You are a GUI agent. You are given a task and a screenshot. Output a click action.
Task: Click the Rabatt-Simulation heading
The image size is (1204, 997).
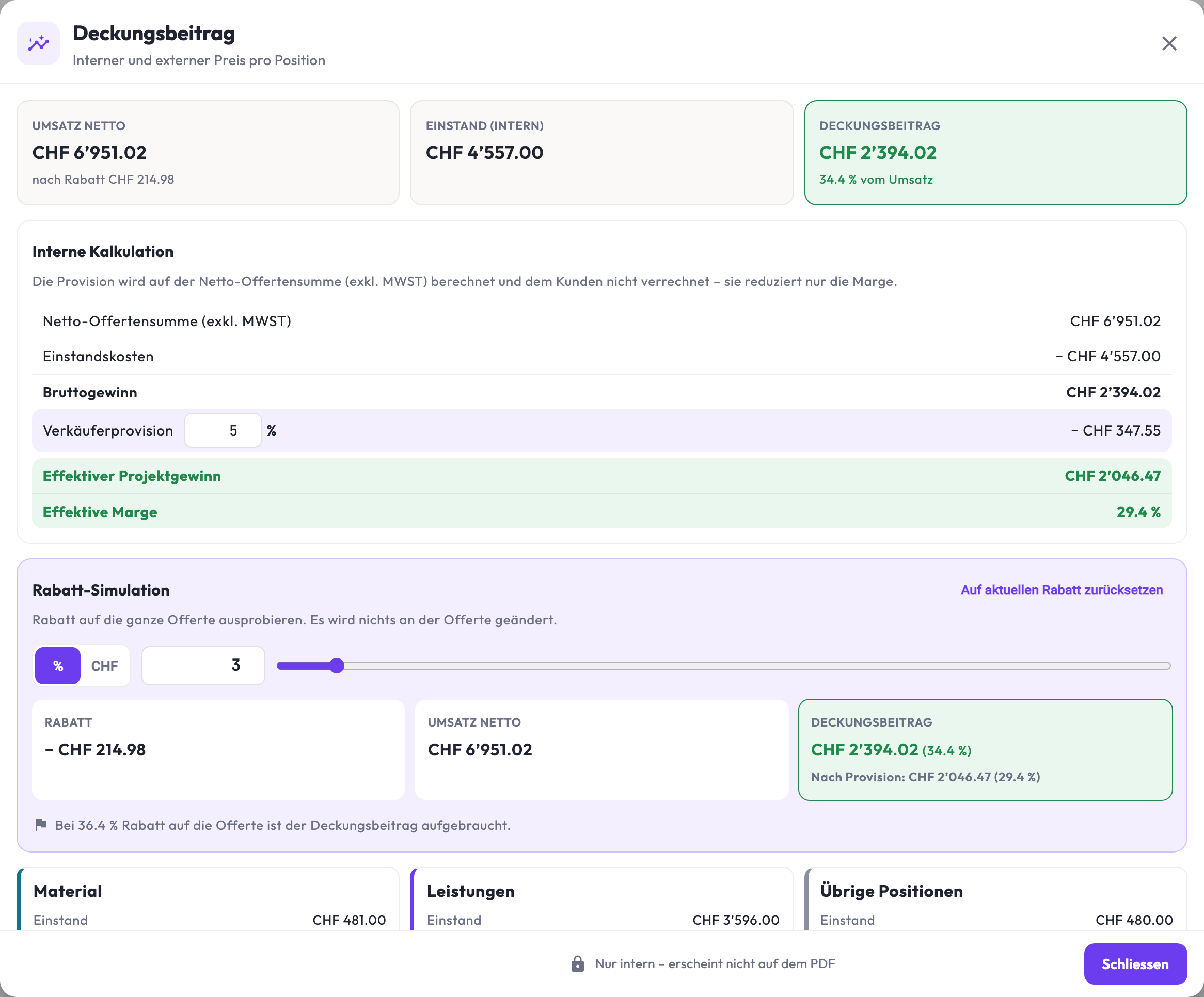tap(101, 590)
